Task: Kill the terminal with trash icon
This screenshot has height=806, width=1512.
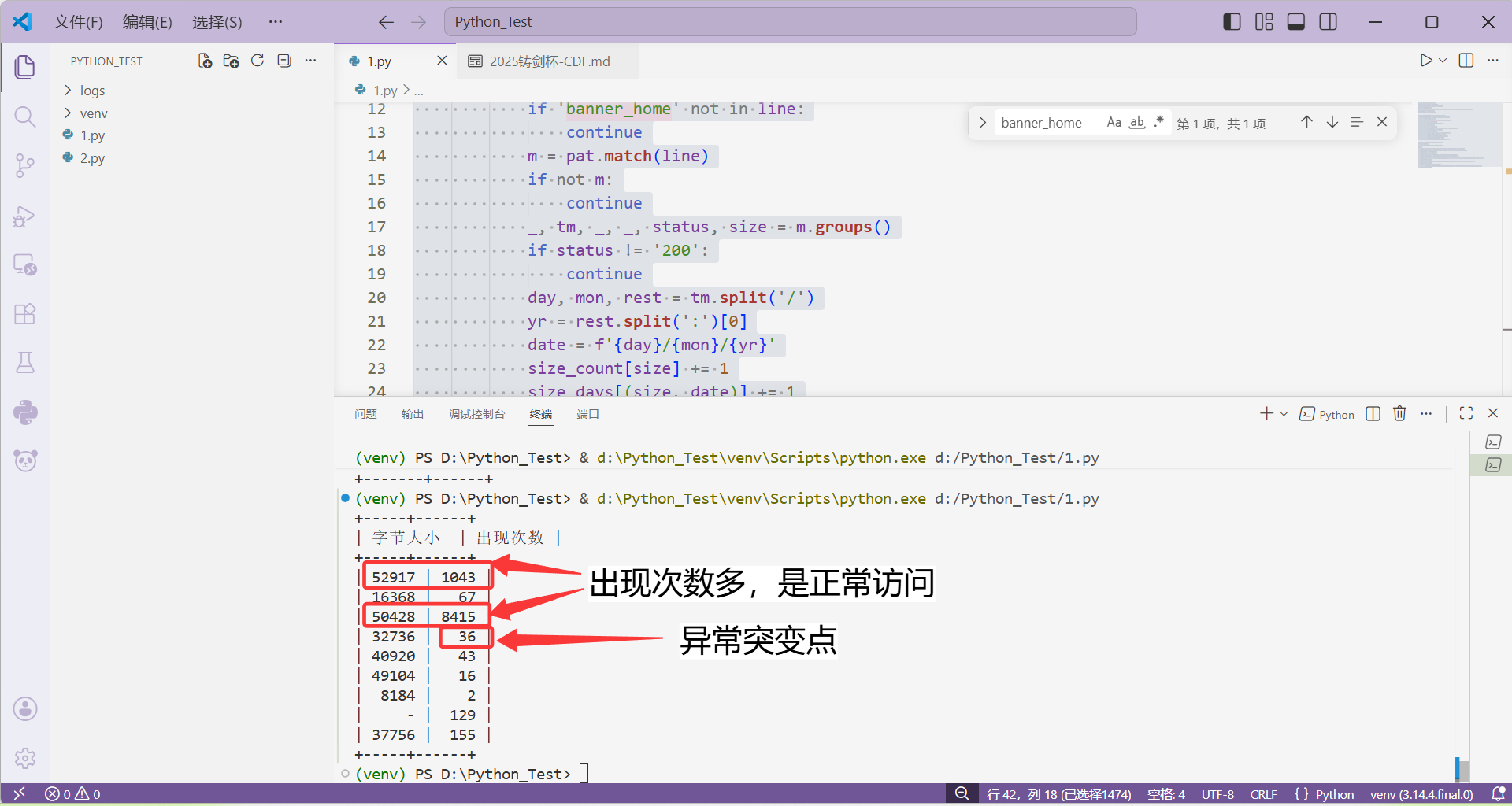Action: [1399, 413]
